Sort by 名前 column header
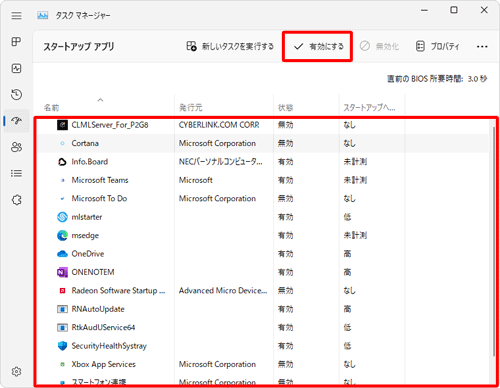Viewport: 500px width, 388px height. point(51,108)
